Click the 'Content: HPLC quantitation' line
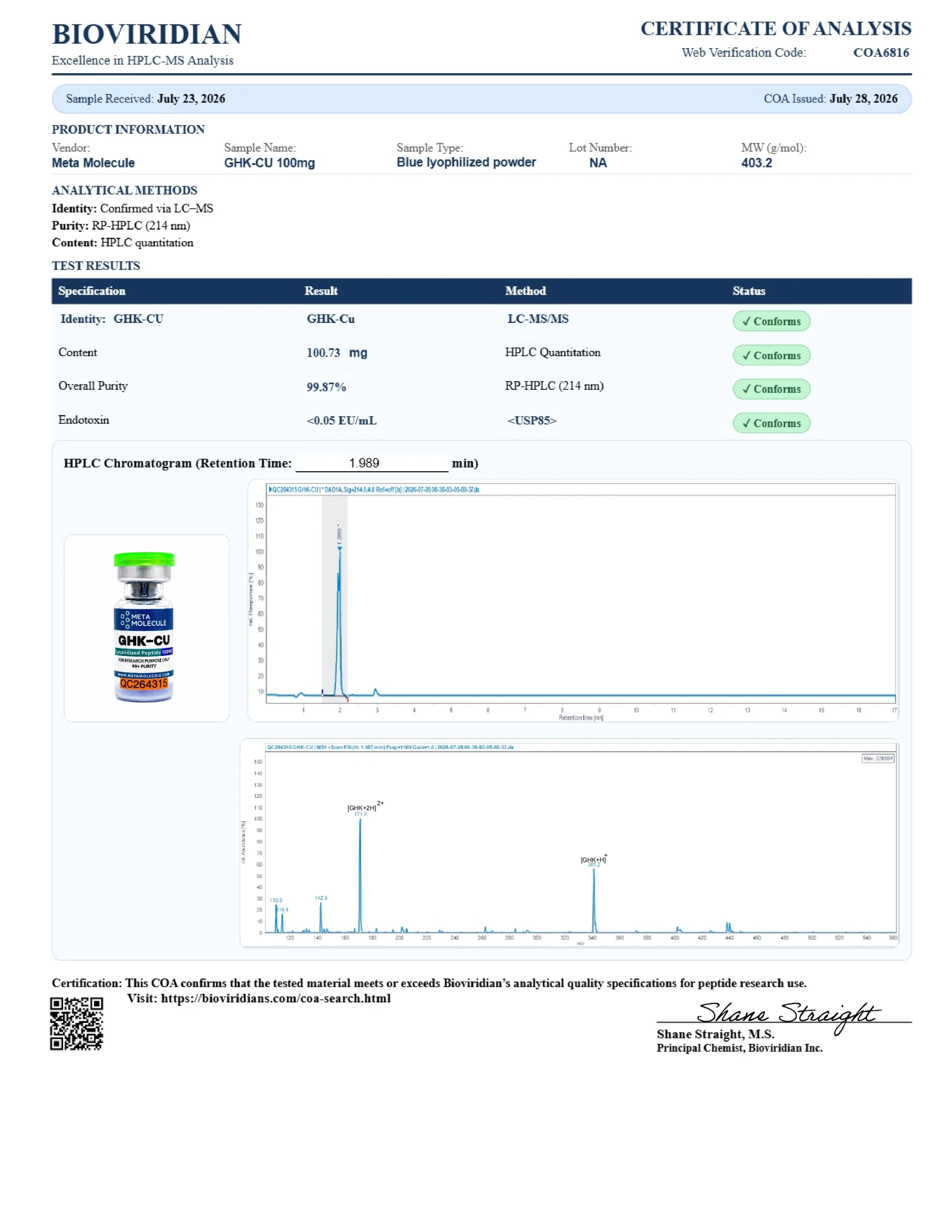This screenshot has width=952, height=1232. coord(122,243)
